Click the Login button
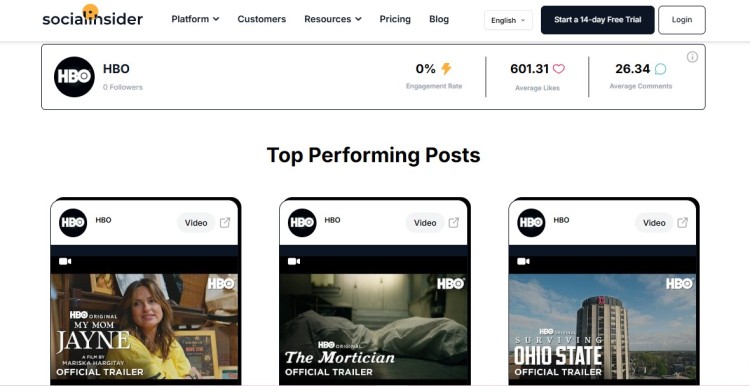This screenshot has width=750, height=386. [x=682, y=20]
